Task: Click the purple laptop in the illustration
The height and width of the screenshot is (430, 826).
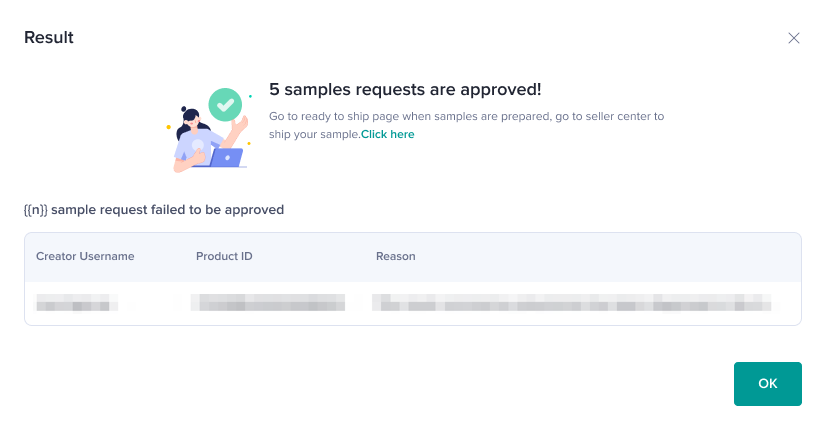Action: [225, 157]
